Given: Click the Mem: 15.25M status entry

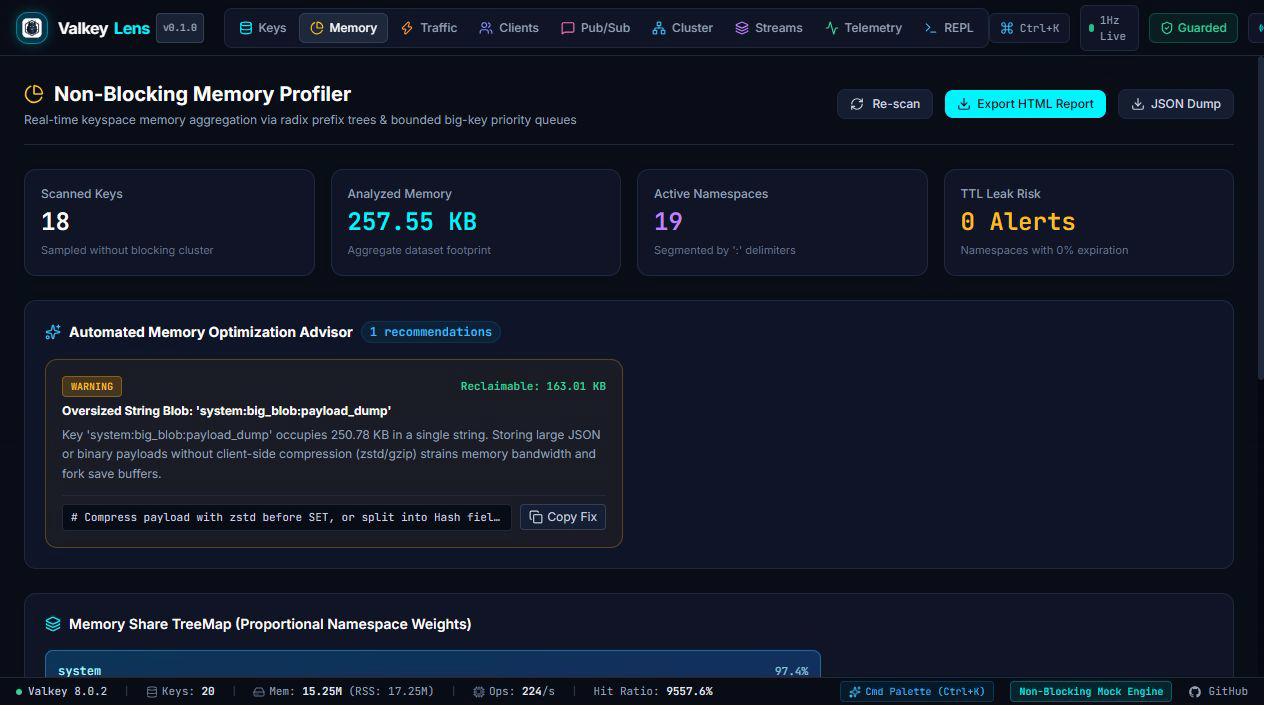Looking at the screenshot, I should click(343, 691).
